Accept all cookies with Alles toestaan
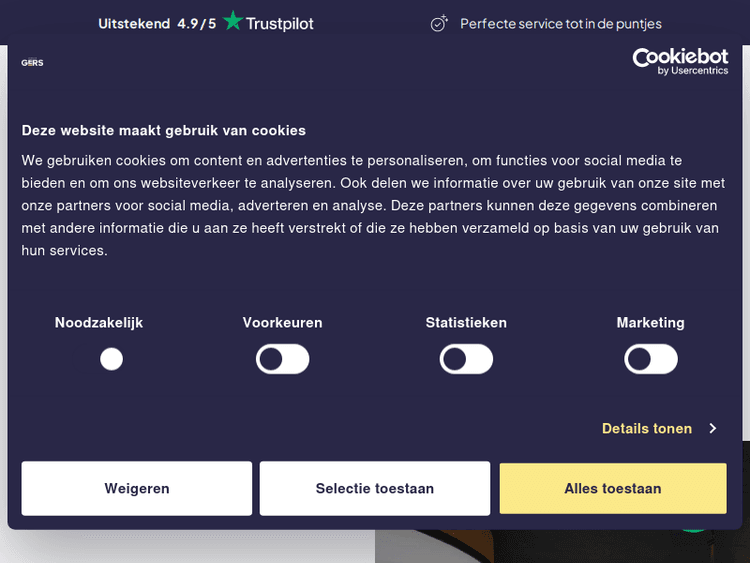The width and height of the screenshot is (750, 563). click(x=613, y=489)
